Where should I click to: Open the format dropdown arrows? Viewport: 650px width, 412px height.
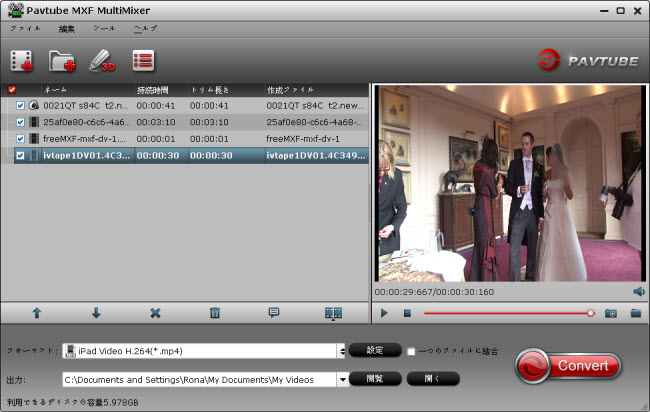pos(342,351)
